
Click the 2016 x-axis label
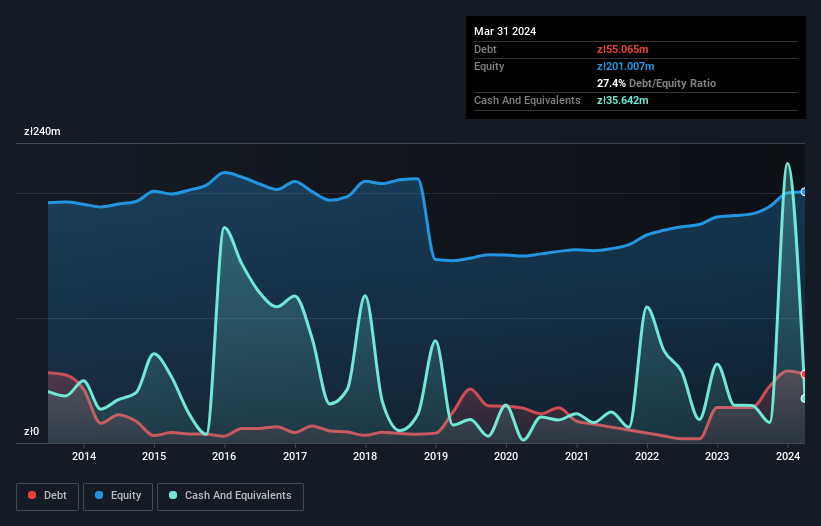[224, 456]
